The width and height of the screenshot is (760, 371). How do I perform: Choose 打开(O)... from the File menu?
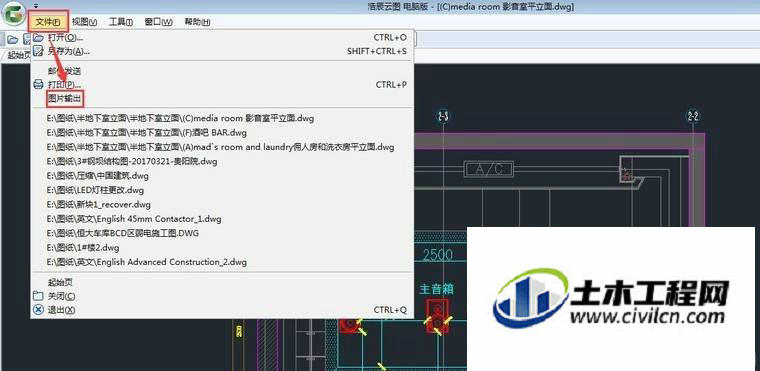[222, 37]
